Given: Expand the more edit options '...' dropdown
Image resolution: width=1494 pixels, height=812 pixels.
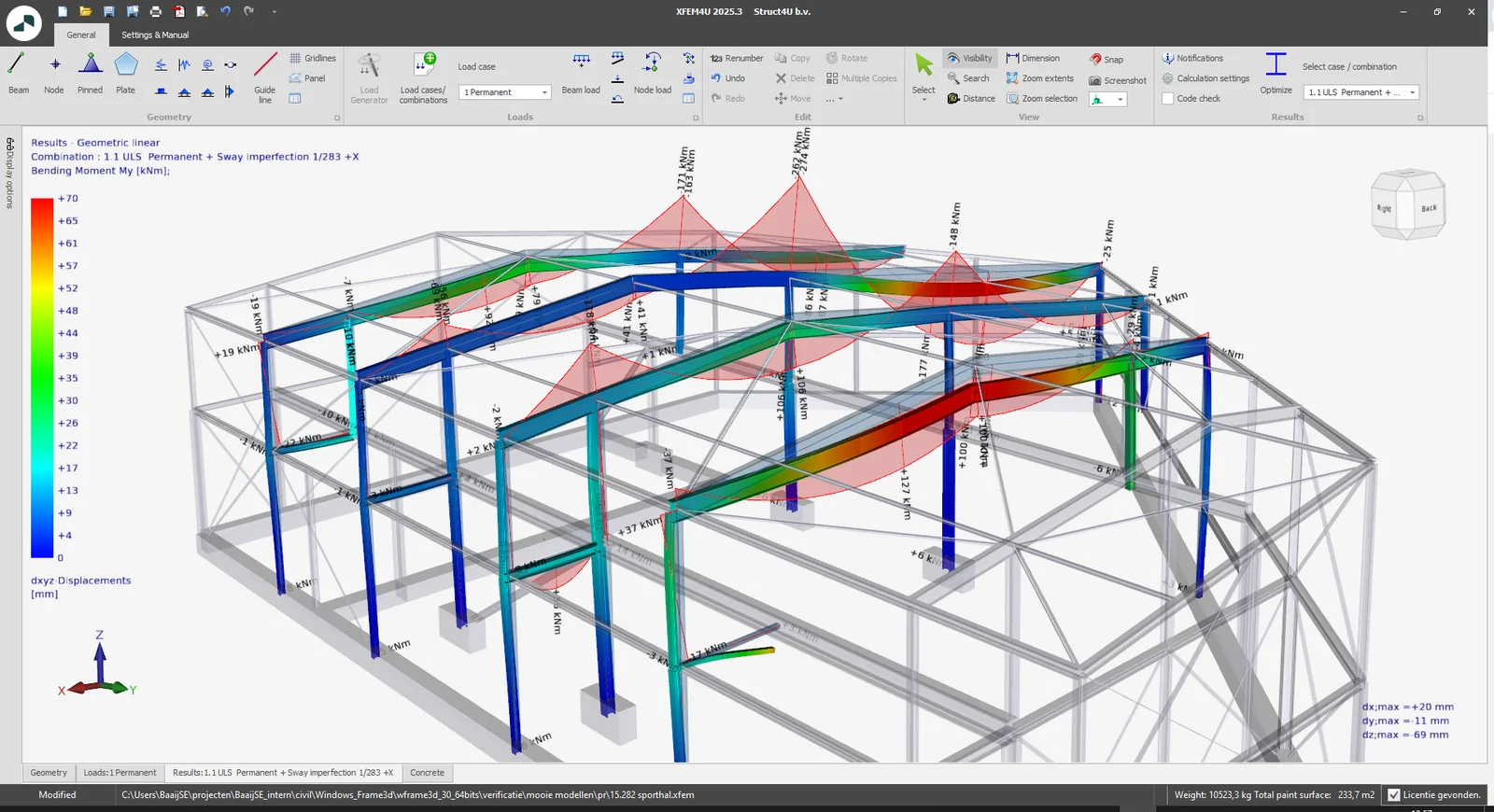Looking at the screenshot, I should [834, 99].
